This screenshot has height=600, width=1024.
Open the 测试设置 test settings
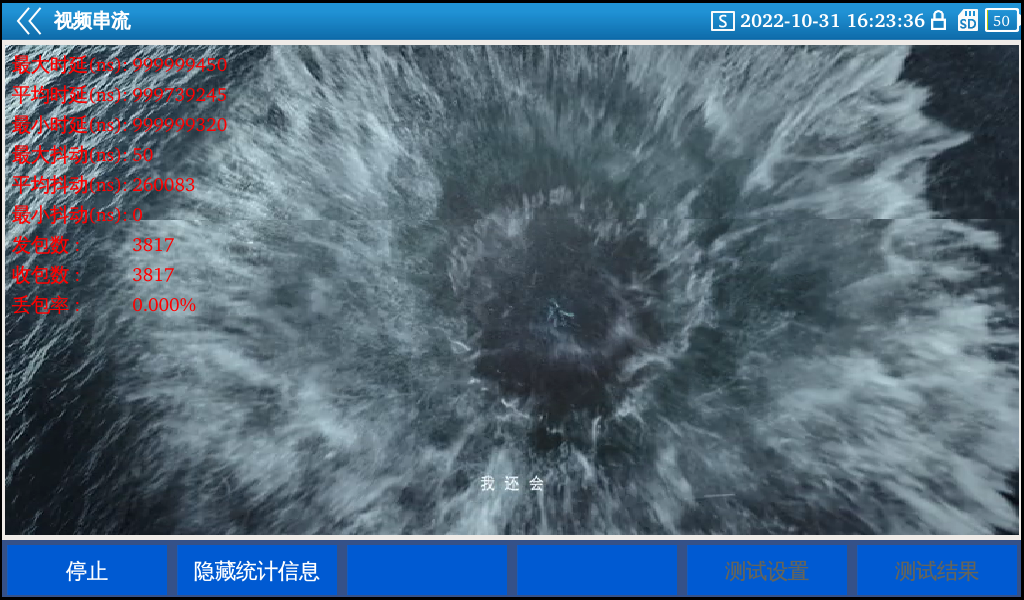point(766,571)
